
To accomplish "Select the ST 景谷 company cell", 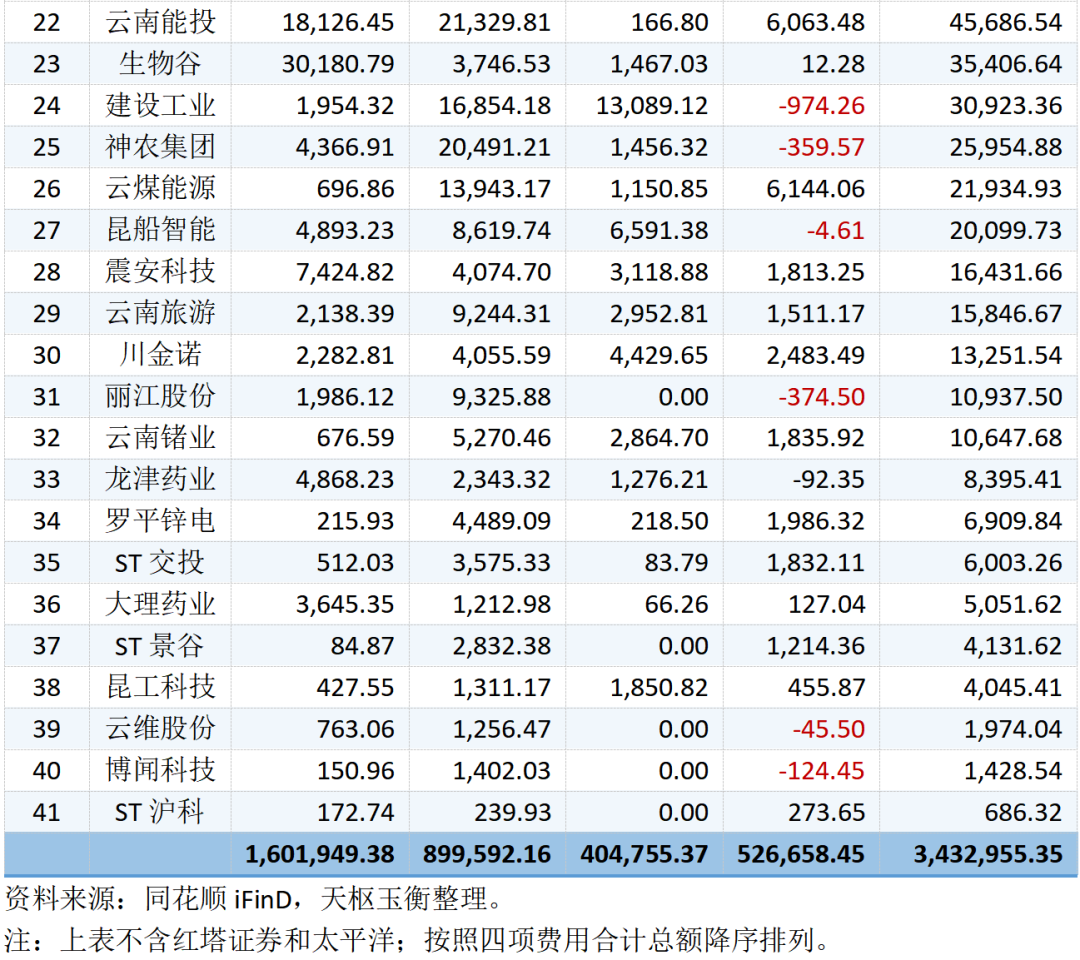I will [x=160, y=646].
